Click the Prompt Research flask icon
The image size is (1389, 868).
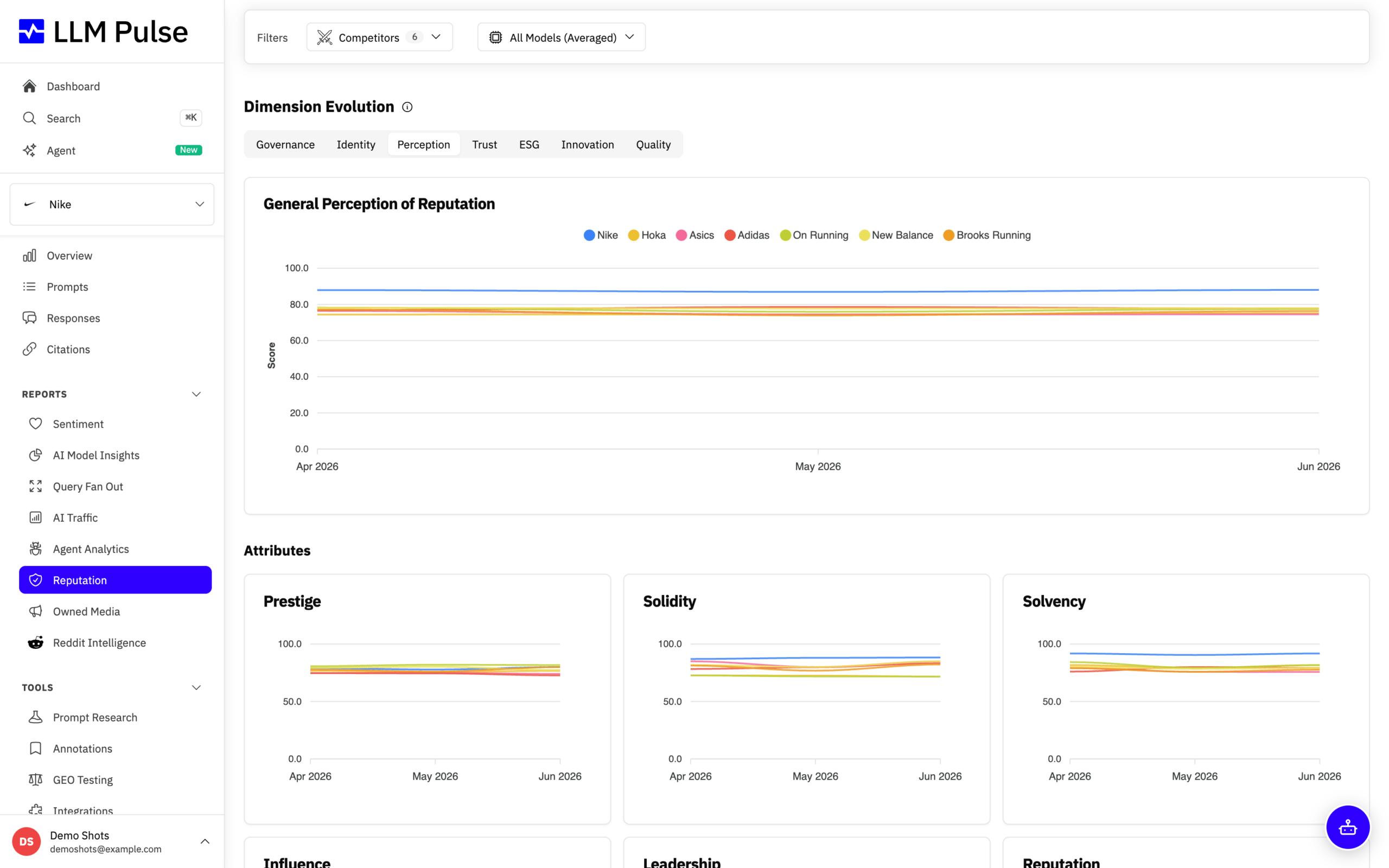[x=36, y=717]
